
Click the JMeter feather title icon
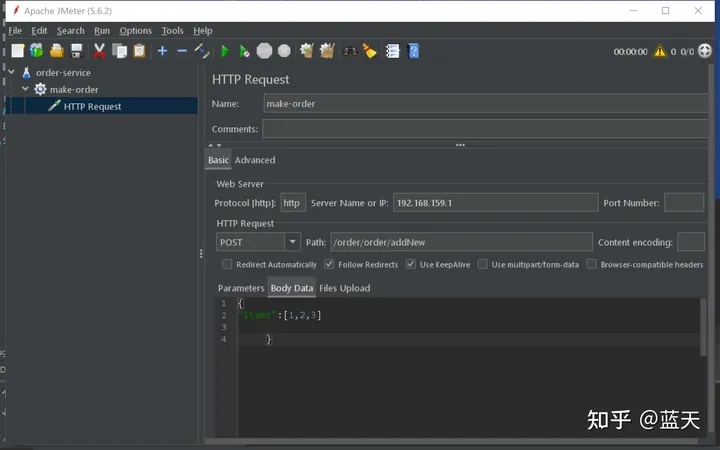point(16,10)
